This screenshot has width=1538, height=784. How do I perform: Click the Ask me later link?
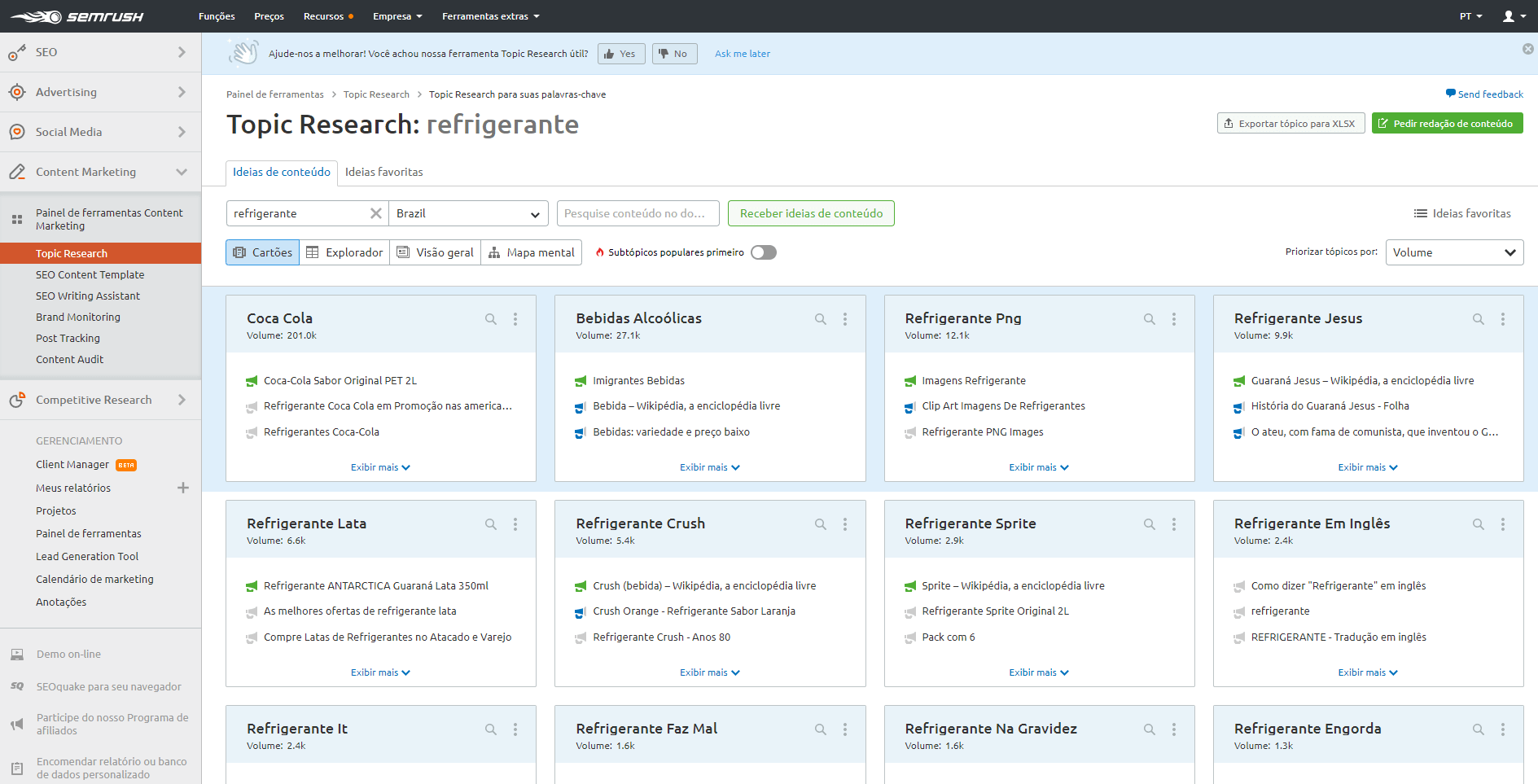743,54
